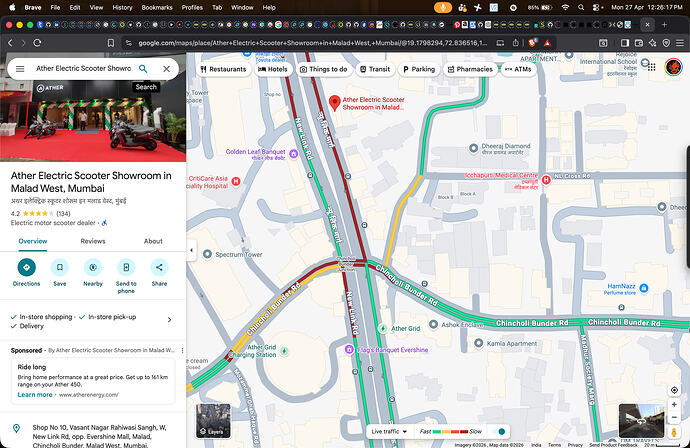
Task: Clear the search box with the X icon
Action: [166, 69]
